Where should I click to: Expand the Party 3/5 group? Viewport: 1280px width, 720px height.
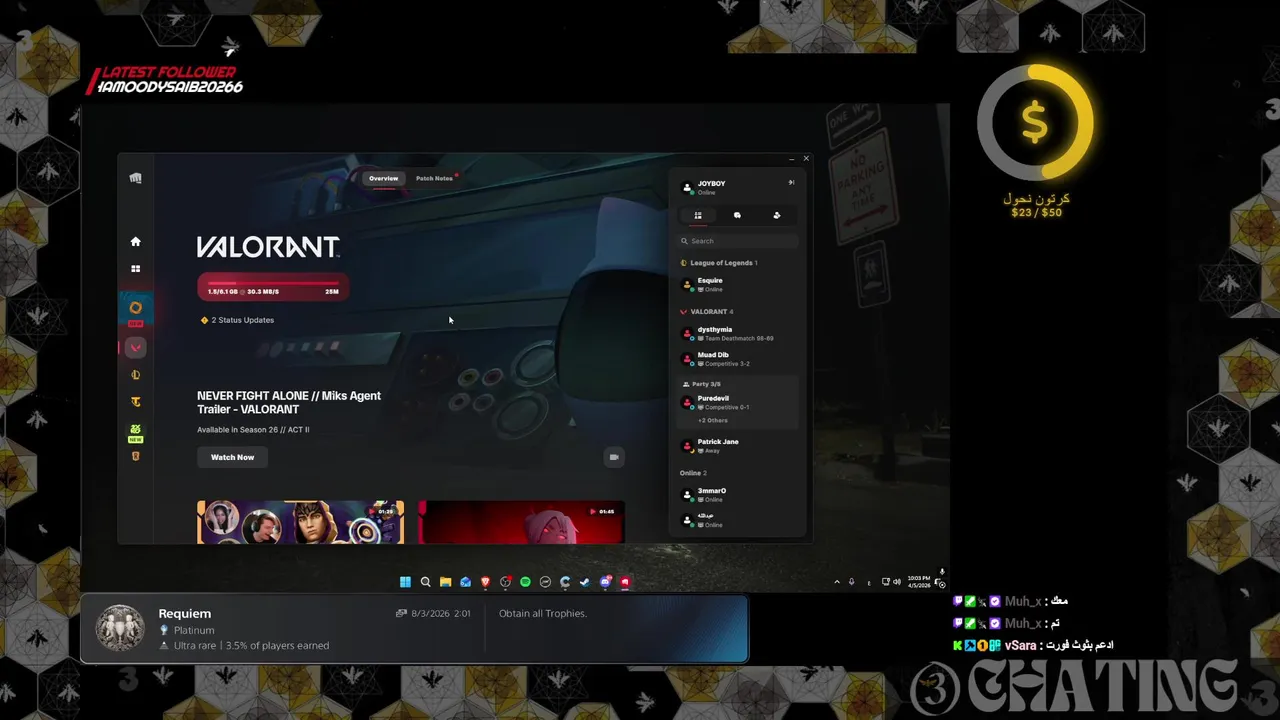tap(701, 384)
